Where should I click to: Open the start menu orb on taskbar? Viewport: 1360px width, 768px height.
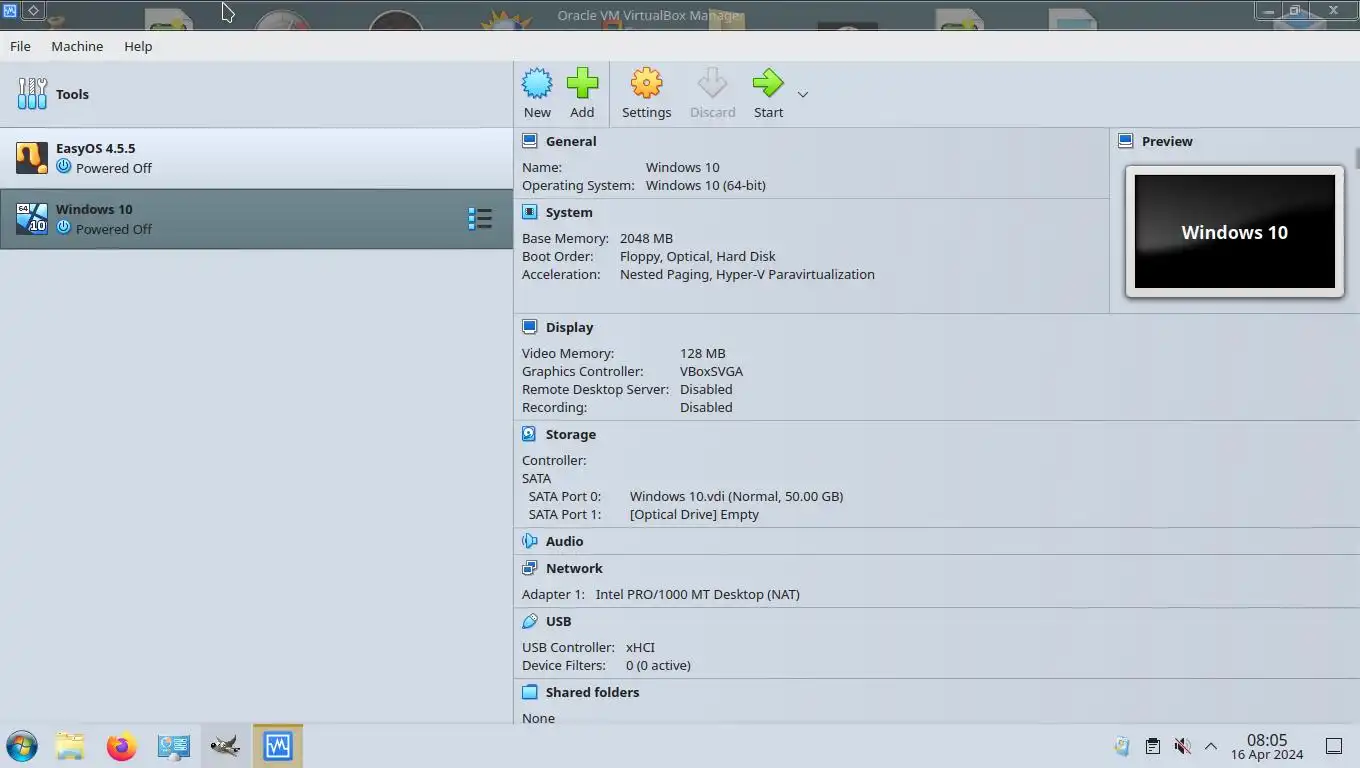point(21,746)
